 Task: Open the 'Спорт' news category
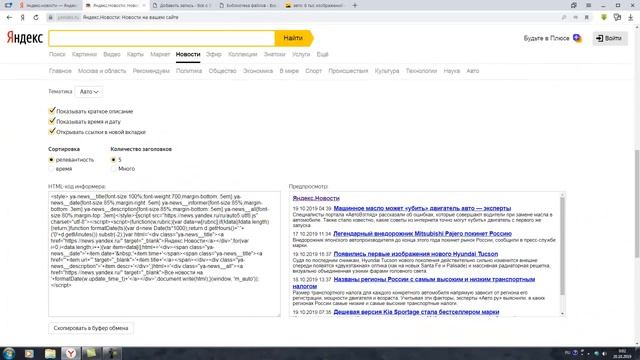coord(313,71)
